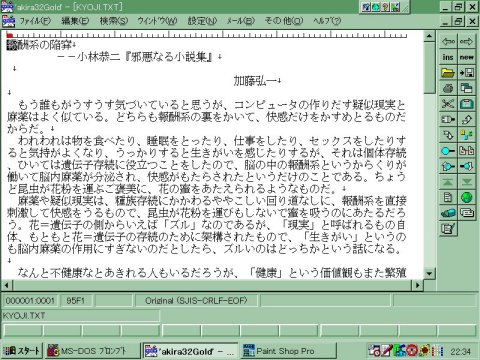This screenshot has width=480, height=360.
Task: Click the scissors cut icon
Action: (x=448, y=104)
